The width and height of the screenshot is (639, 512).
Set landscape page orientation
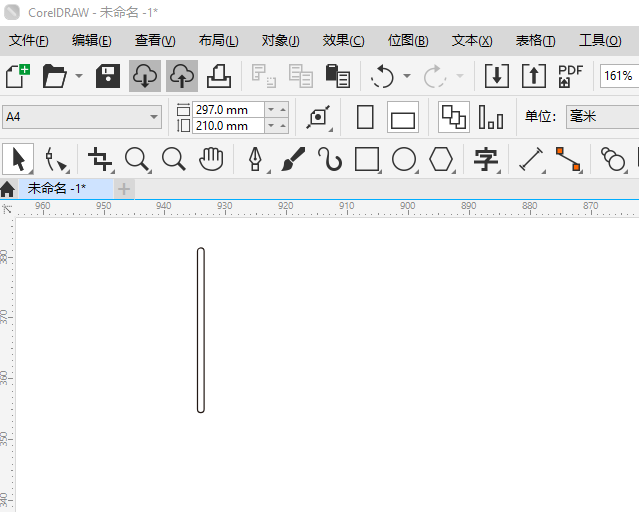tap(403, 117)
